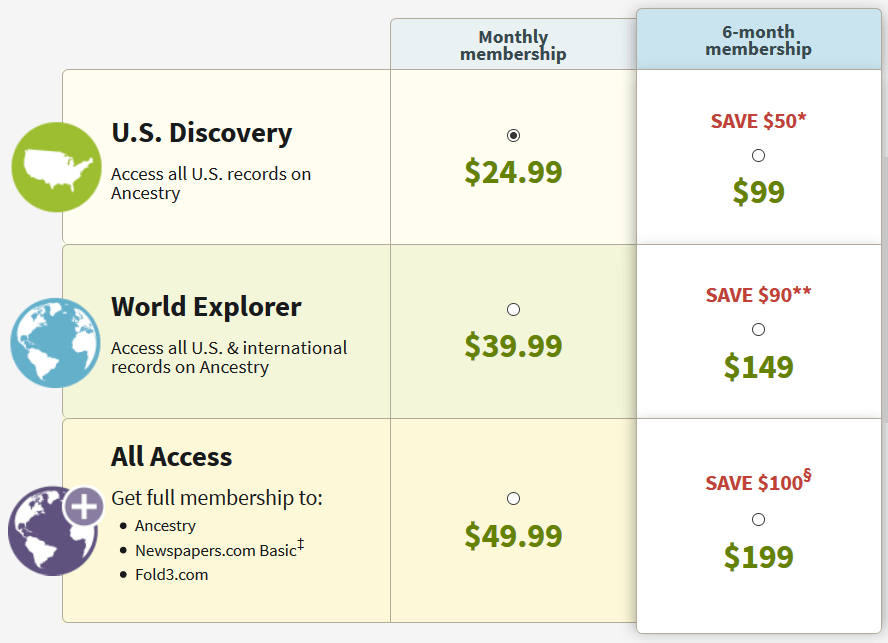The width and height of the screenshot is (888, 643).
Task: Click the plus badge on All Access icon
Action: 84,507
